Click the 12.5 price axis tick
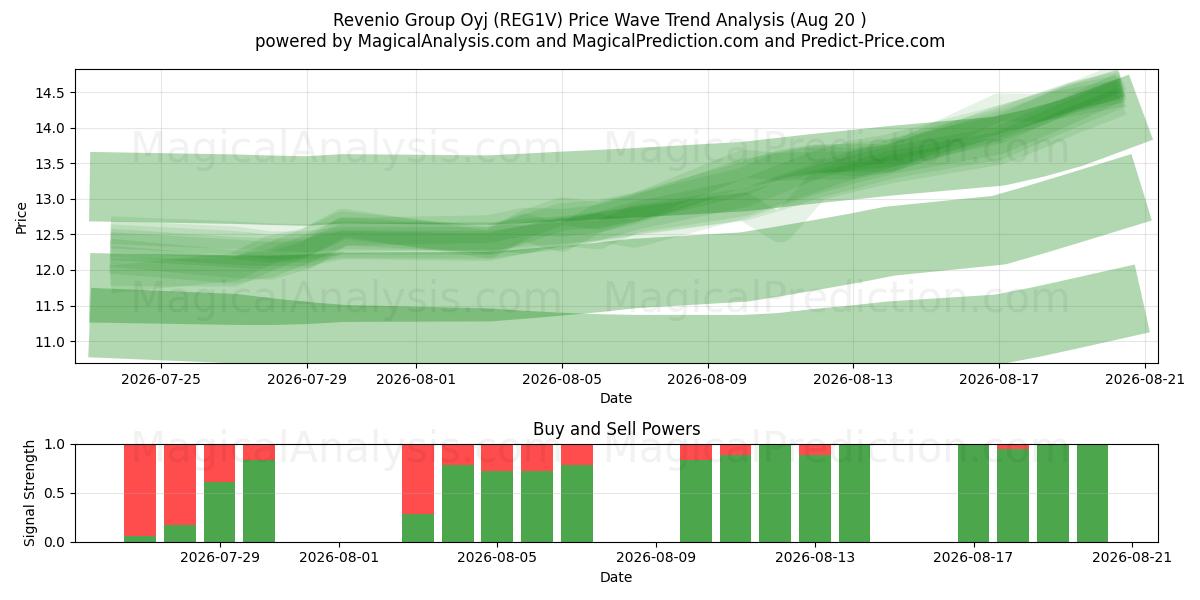This screenshot has height=600, width=1200. pyautogui.click(x=51, y=235)
